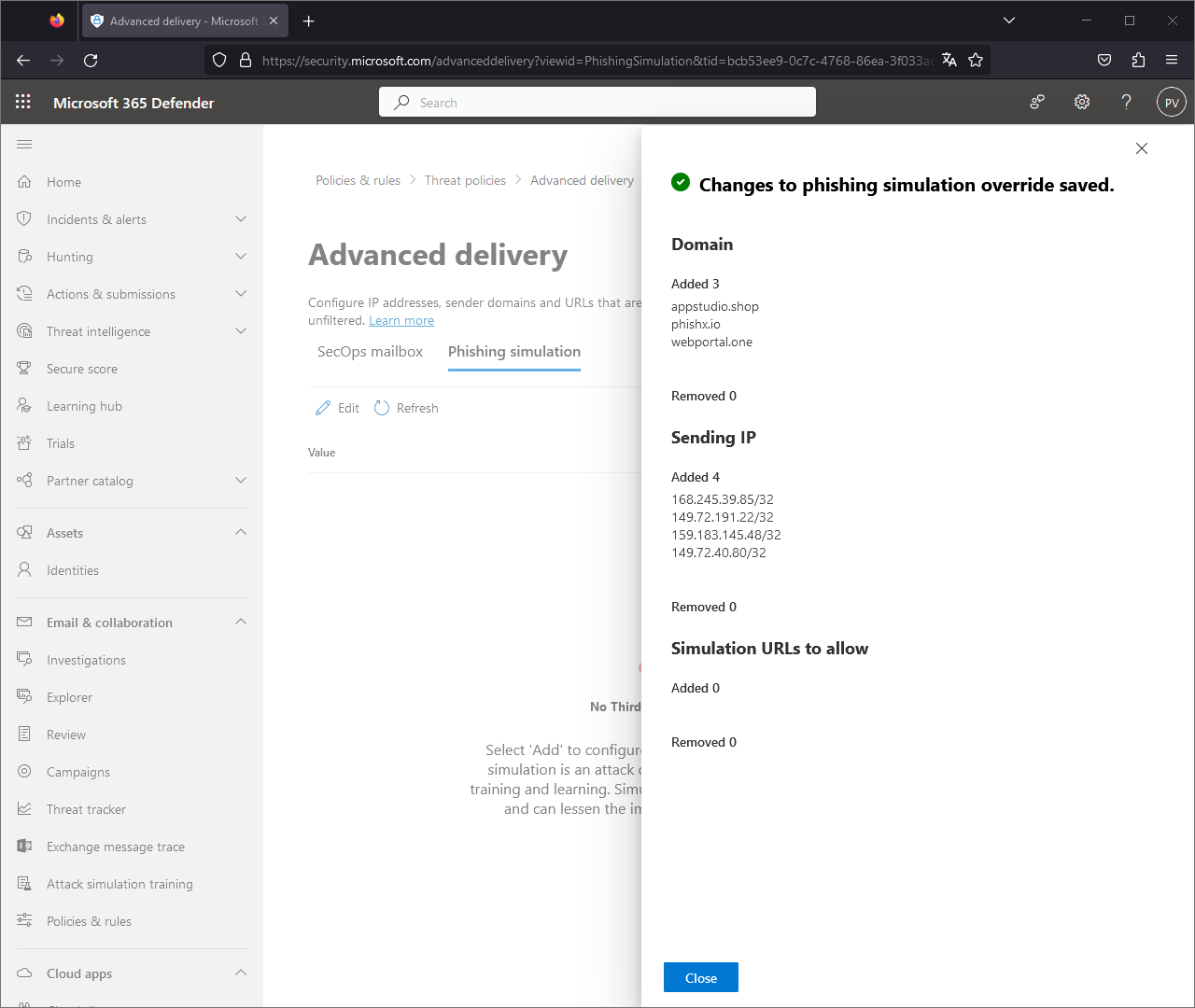
Task: Click the Close button in flyout
Action: tap(701, 977)
